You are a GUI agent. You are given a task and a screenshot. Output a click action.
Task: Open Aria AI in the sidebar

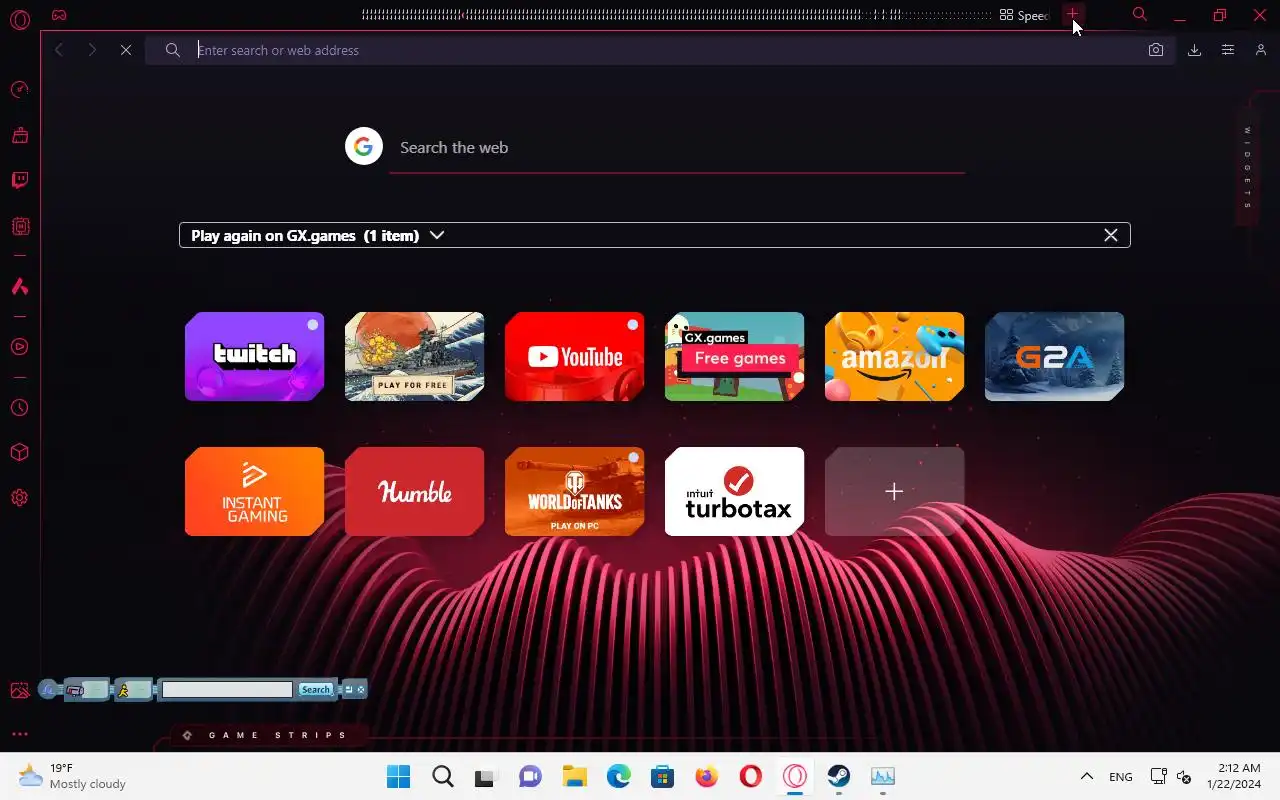(19, 287)
